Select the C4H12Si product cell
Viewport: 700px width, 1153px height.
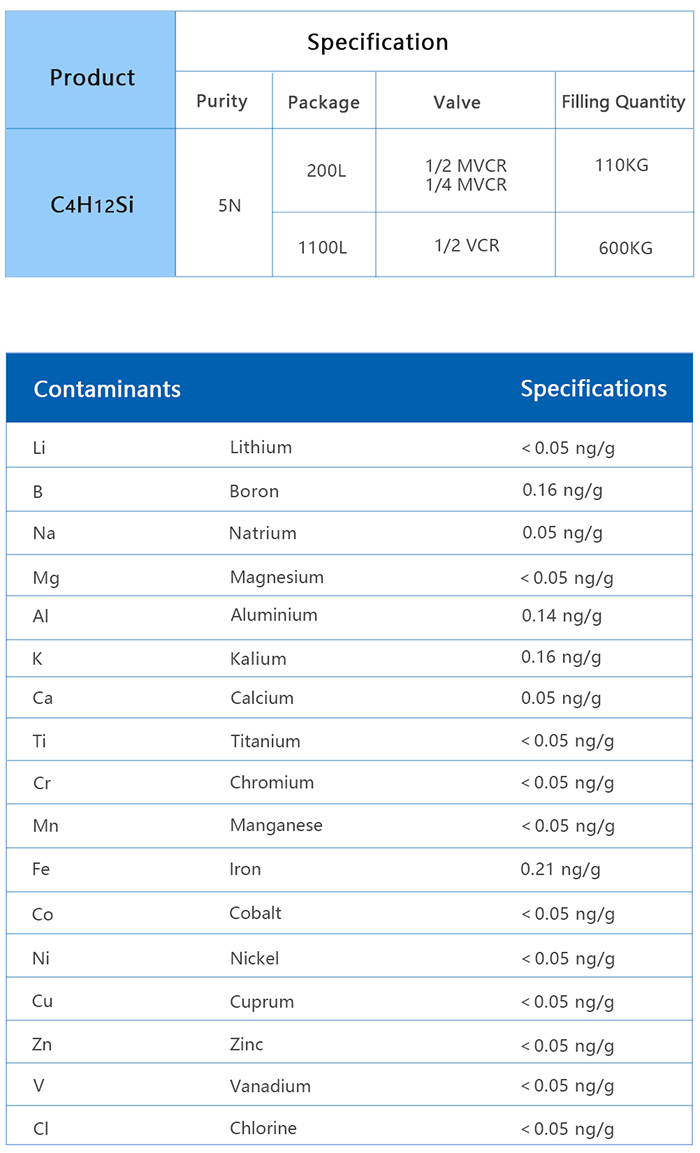(x=92, y=206)
